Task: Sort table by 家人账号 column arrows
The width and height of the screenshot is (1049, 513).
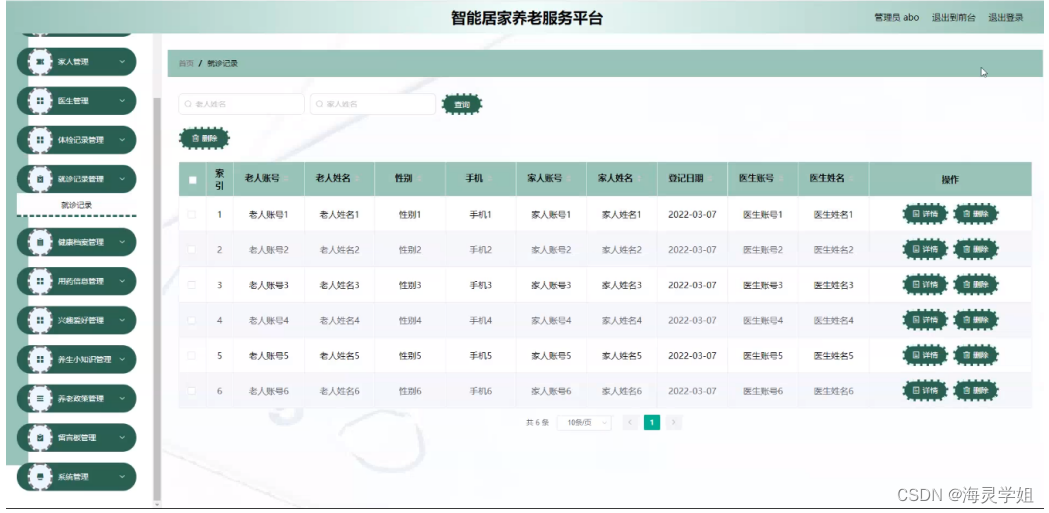Action: click(x=569, y=179)
